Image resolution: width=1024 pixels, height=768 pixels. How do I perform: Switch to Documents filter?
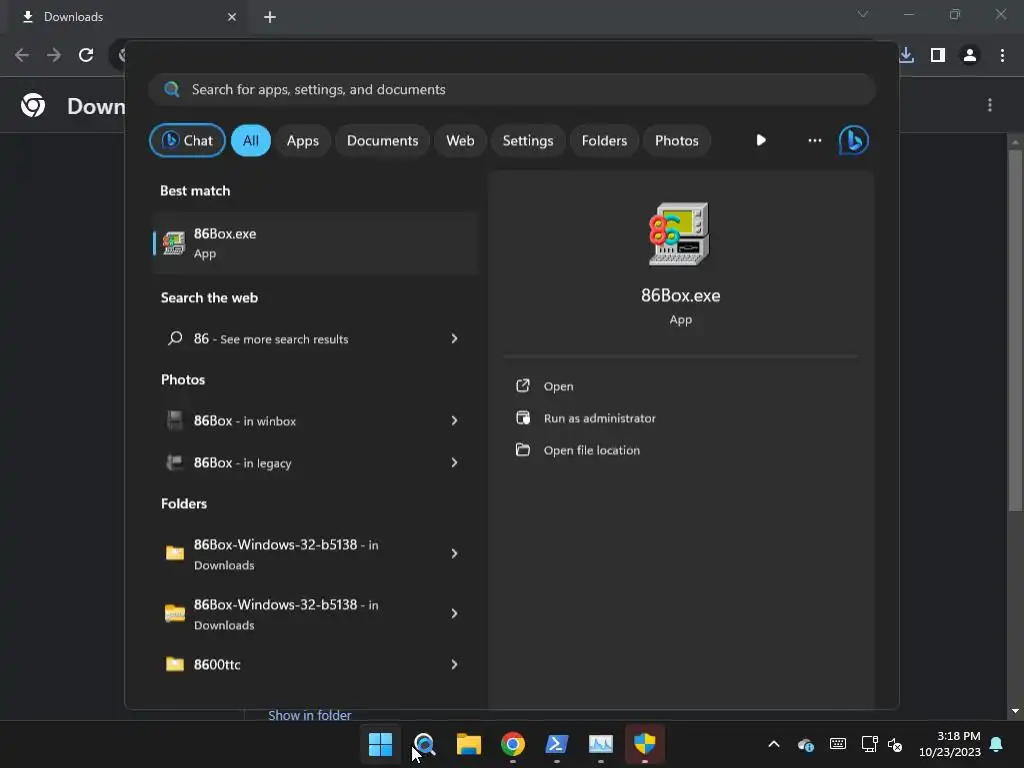382,140
